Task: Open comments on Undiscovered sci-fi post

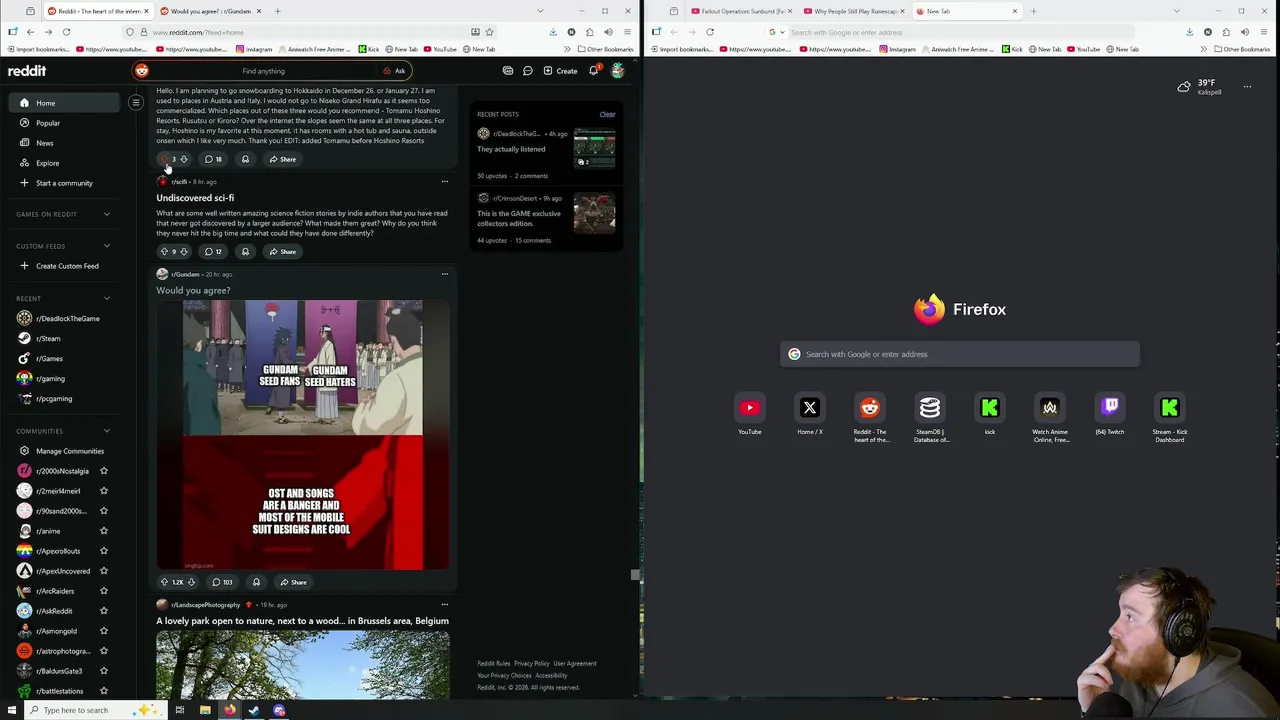Action: [x=213, y=251]
